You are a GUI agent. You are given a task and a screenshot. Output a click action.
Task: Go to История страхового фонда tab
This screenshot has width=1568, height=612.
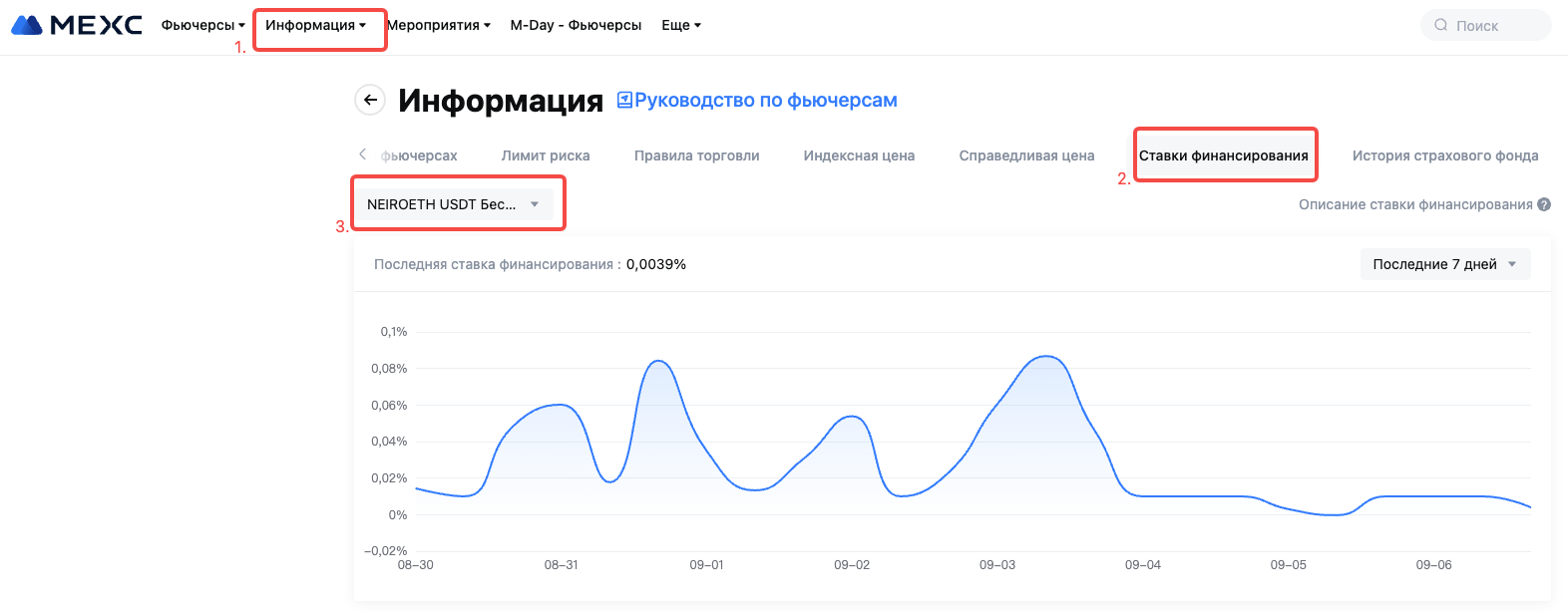[1444, 155]
